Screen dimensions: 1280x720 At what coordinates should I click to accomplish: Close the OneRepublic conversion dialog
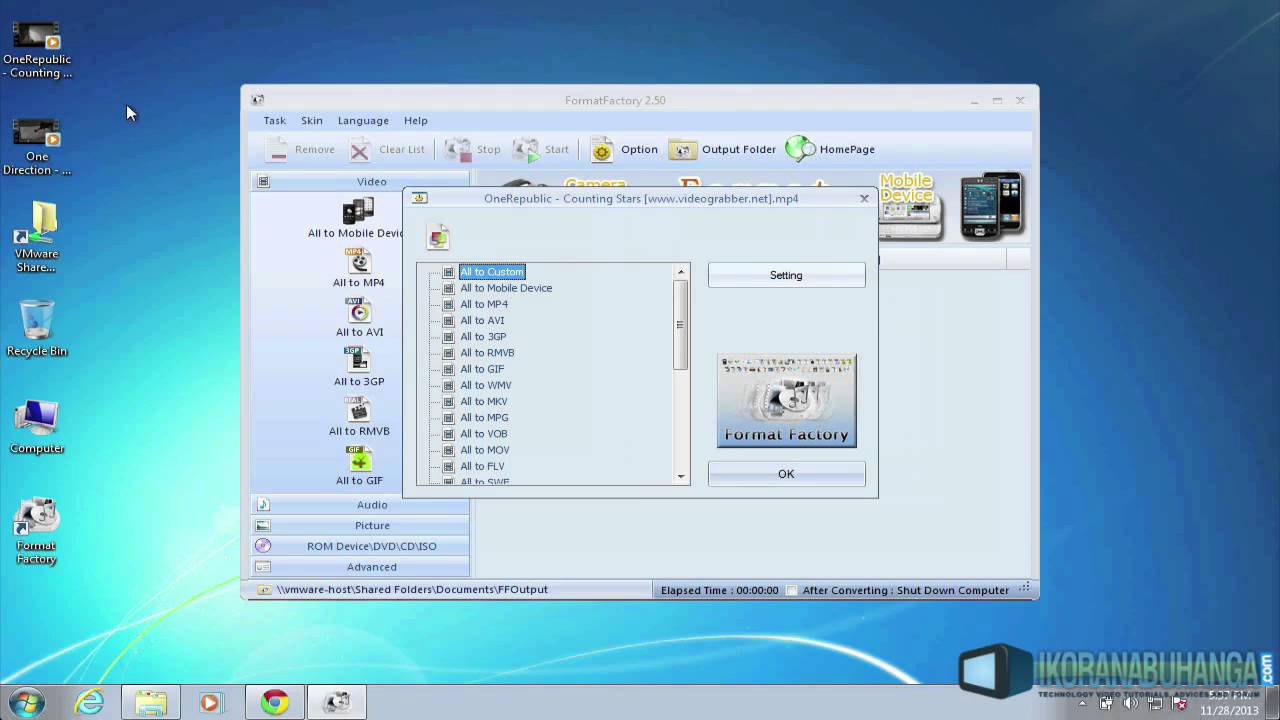click(864, 198)
